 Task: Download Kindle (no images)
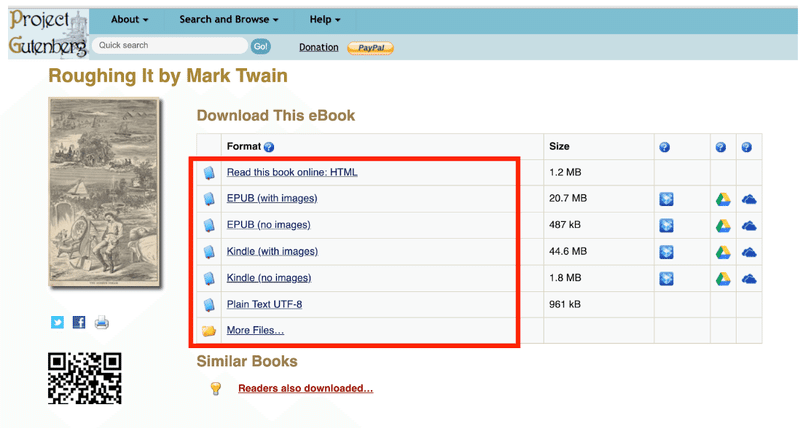269,278
